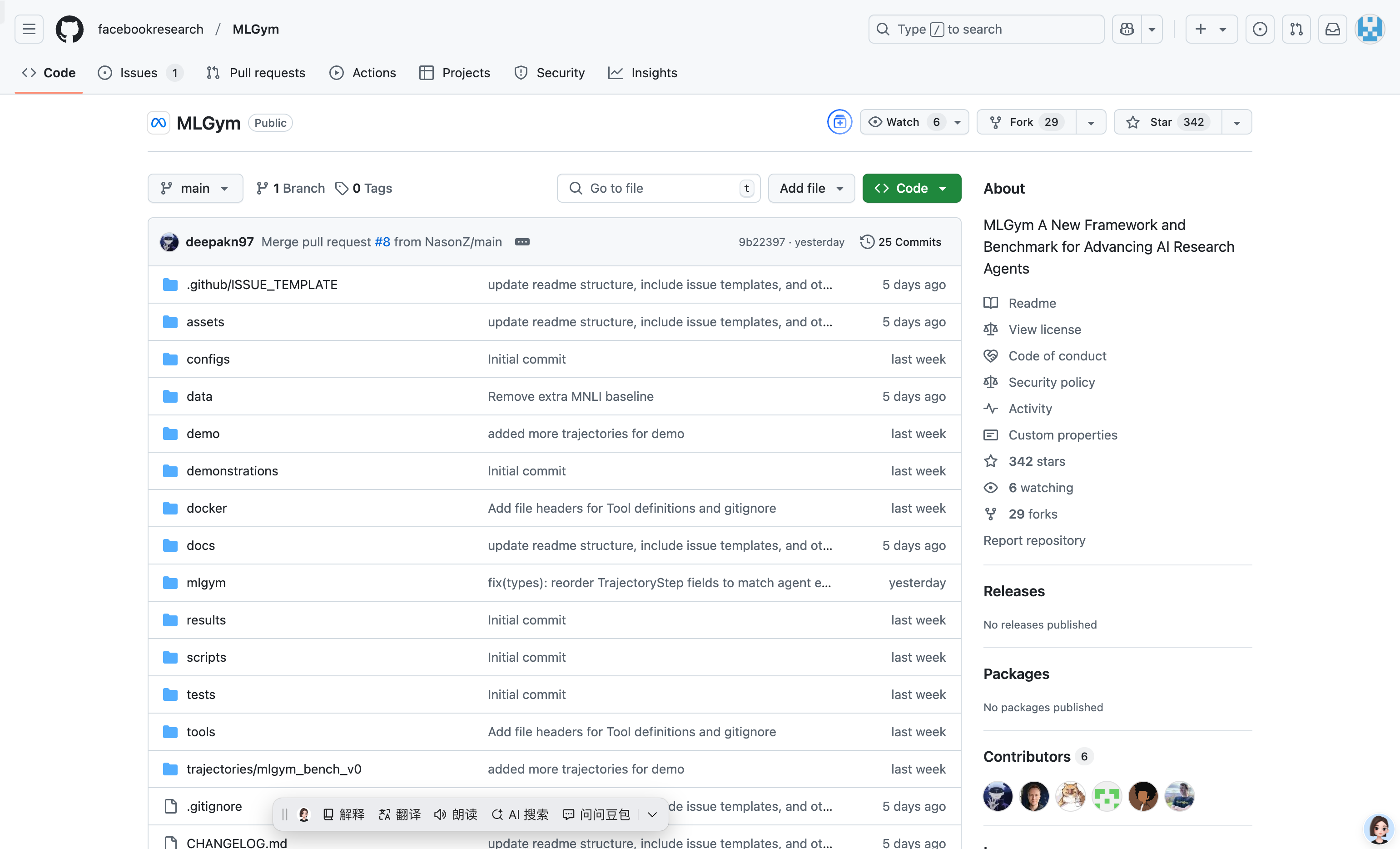The height and width of the screenshot is (849, 1400).
Task: Select the Code tab
Action: click(49, 73)
